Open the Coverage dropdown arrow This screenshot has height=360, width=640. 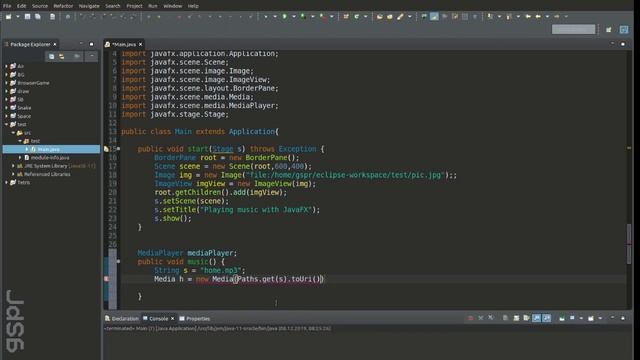[312, 16]
